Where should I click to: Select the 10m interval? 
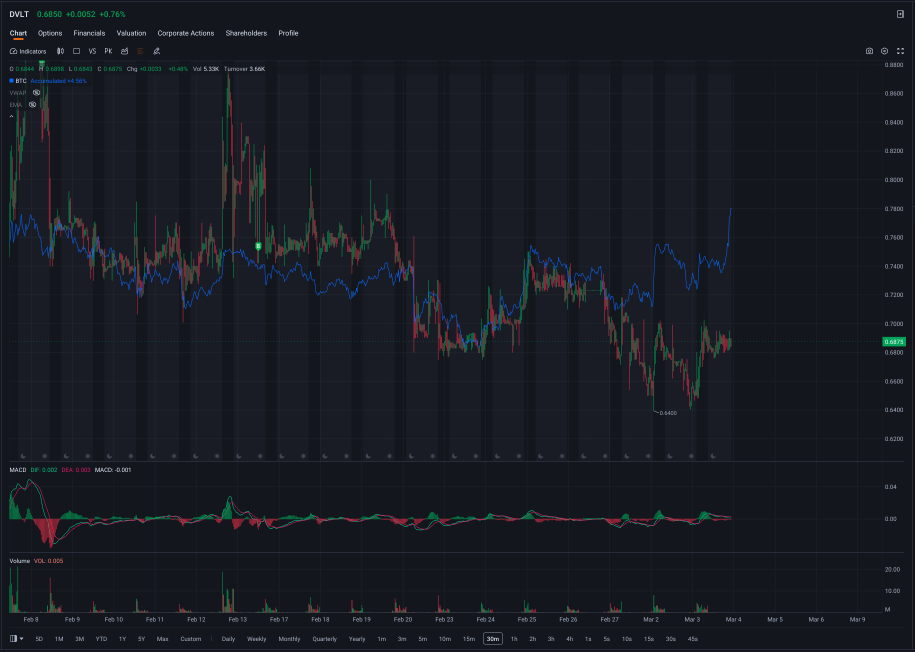445,639
